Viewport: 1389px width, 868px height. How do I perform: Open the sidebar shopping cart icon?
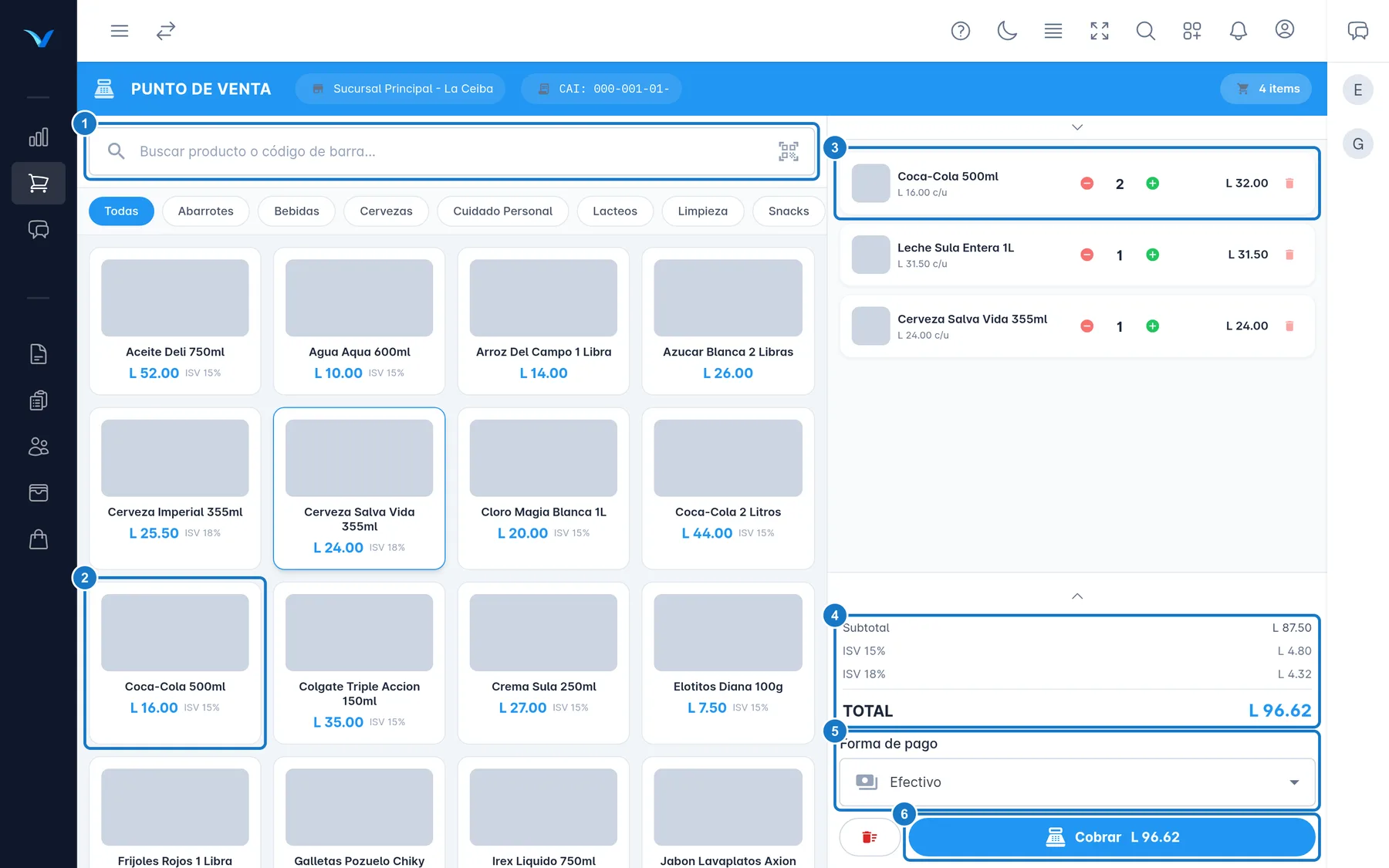39,183
